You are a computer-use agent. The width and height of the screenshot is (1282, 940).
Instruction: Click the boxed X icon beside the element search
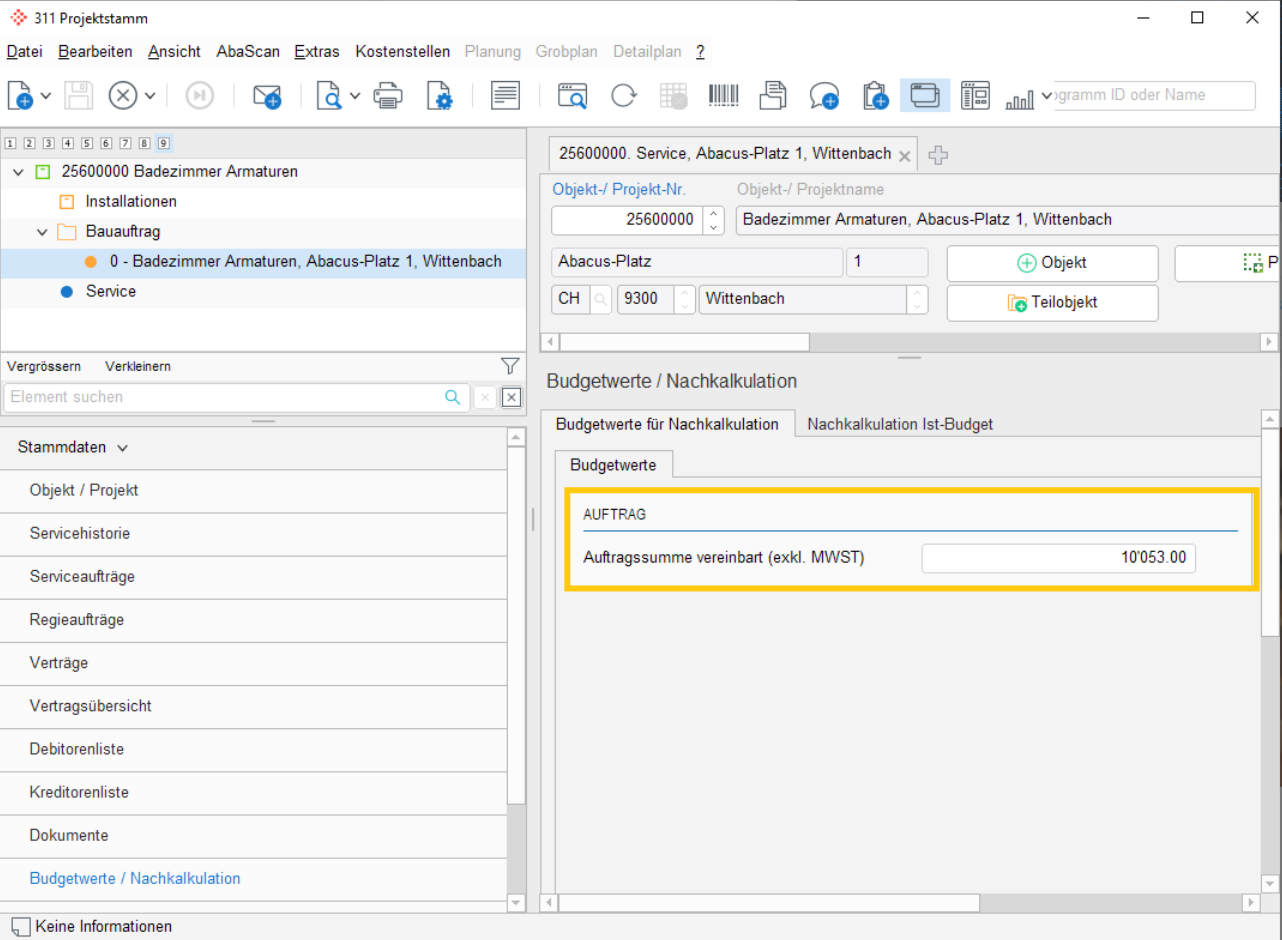click(x=511, y=398)
